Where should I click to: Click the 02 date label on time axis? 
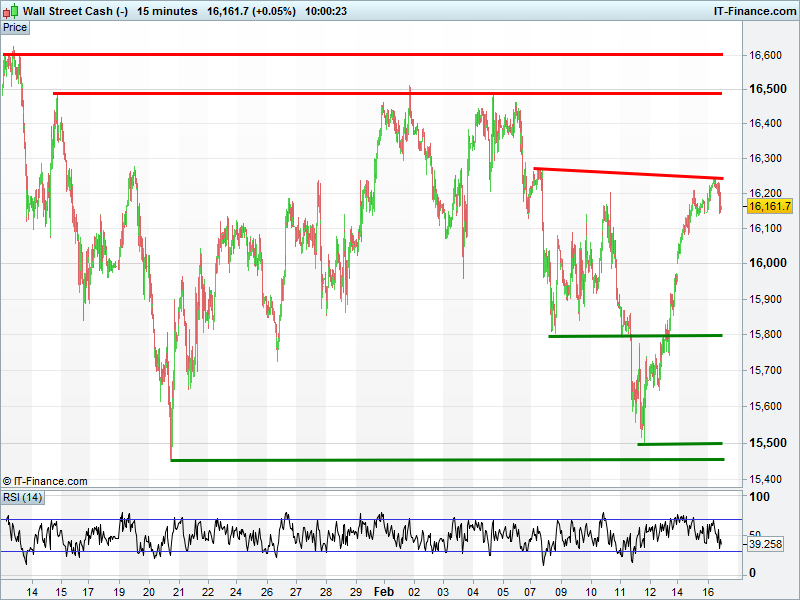tap(414, 592)
